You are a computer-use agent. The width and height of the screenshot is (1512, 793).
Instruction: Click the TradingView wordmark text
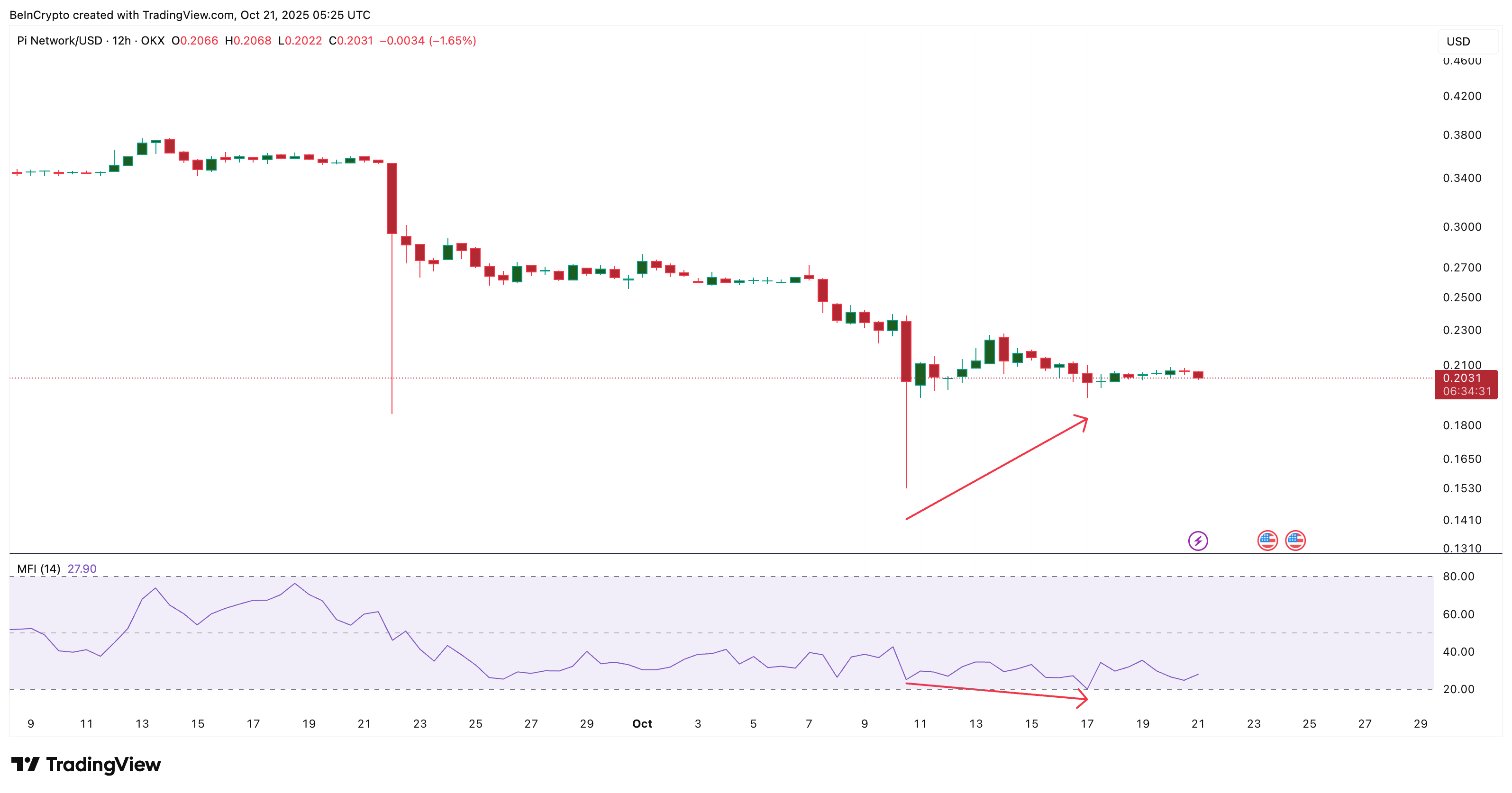pyautogui.click(x=103, y=764)
